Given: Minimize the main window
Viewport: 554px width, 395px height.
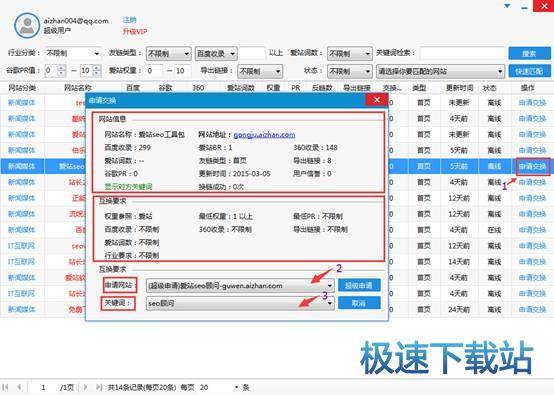Looking at the screenshot, I should click(524, 7).
